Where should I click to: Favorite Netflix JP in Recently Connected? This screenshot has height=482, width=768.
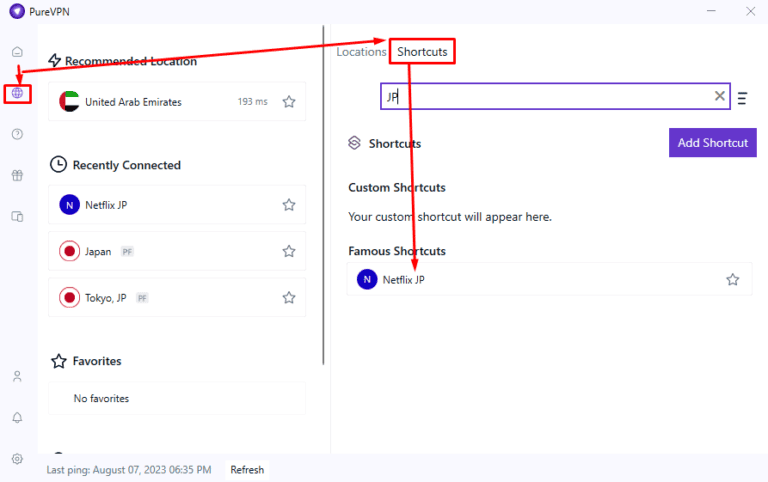[x=289, y=205]
